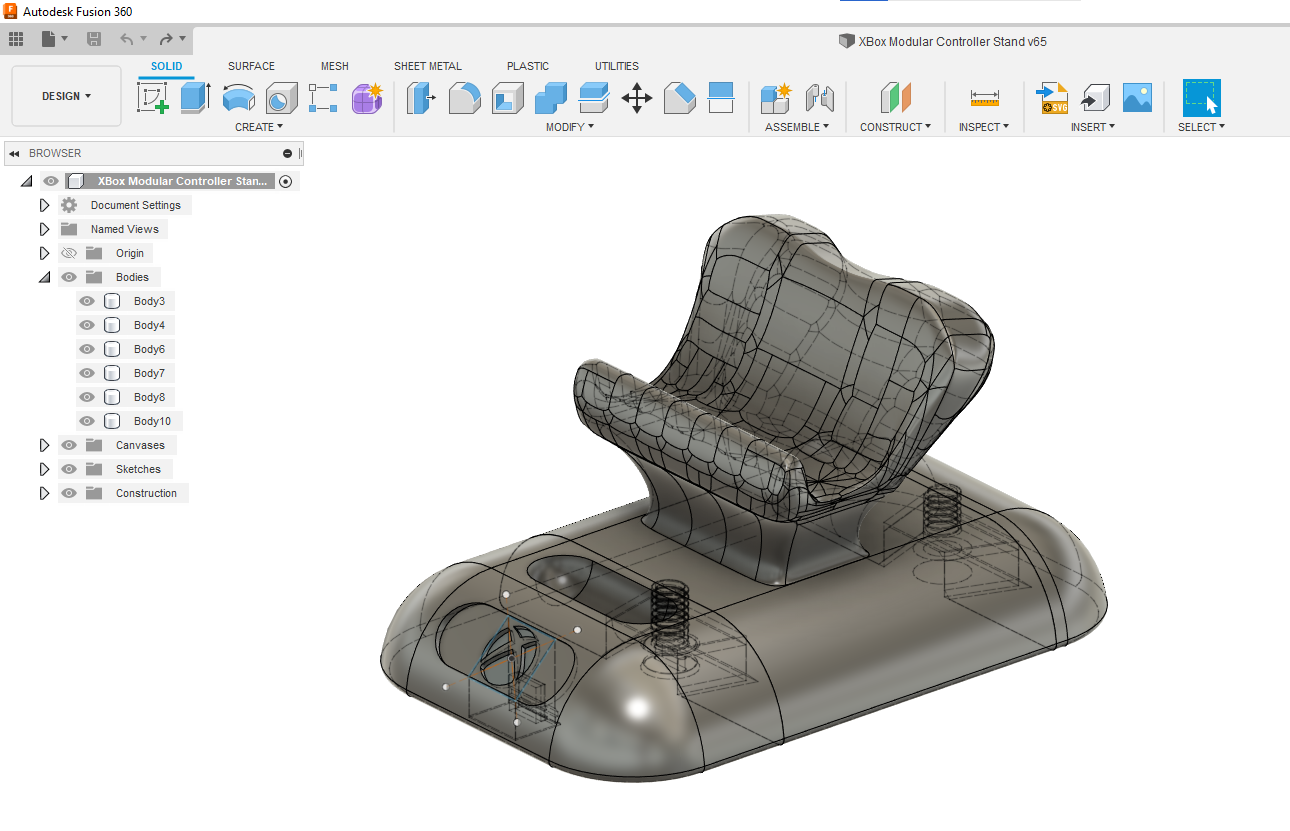Select the Move/Copy tool
This screenshot has width=1290, height=831.
(637, 97)
